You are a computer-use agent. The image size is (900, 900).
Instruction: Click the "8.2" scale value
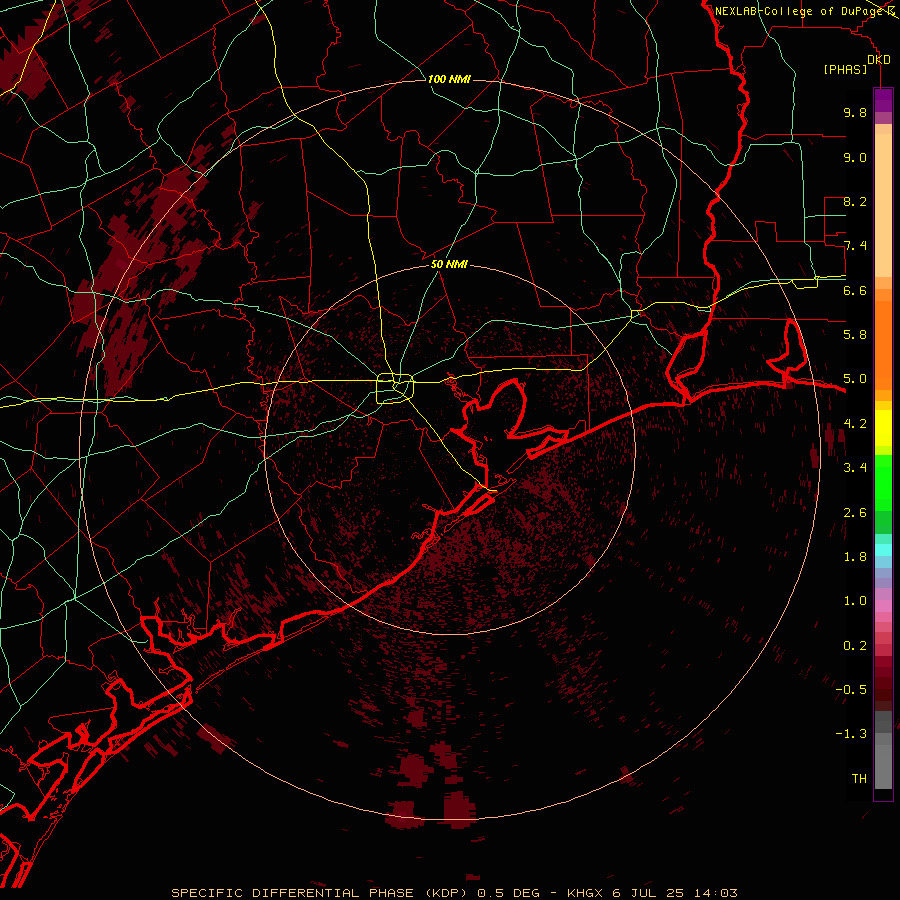coord(855,201)
